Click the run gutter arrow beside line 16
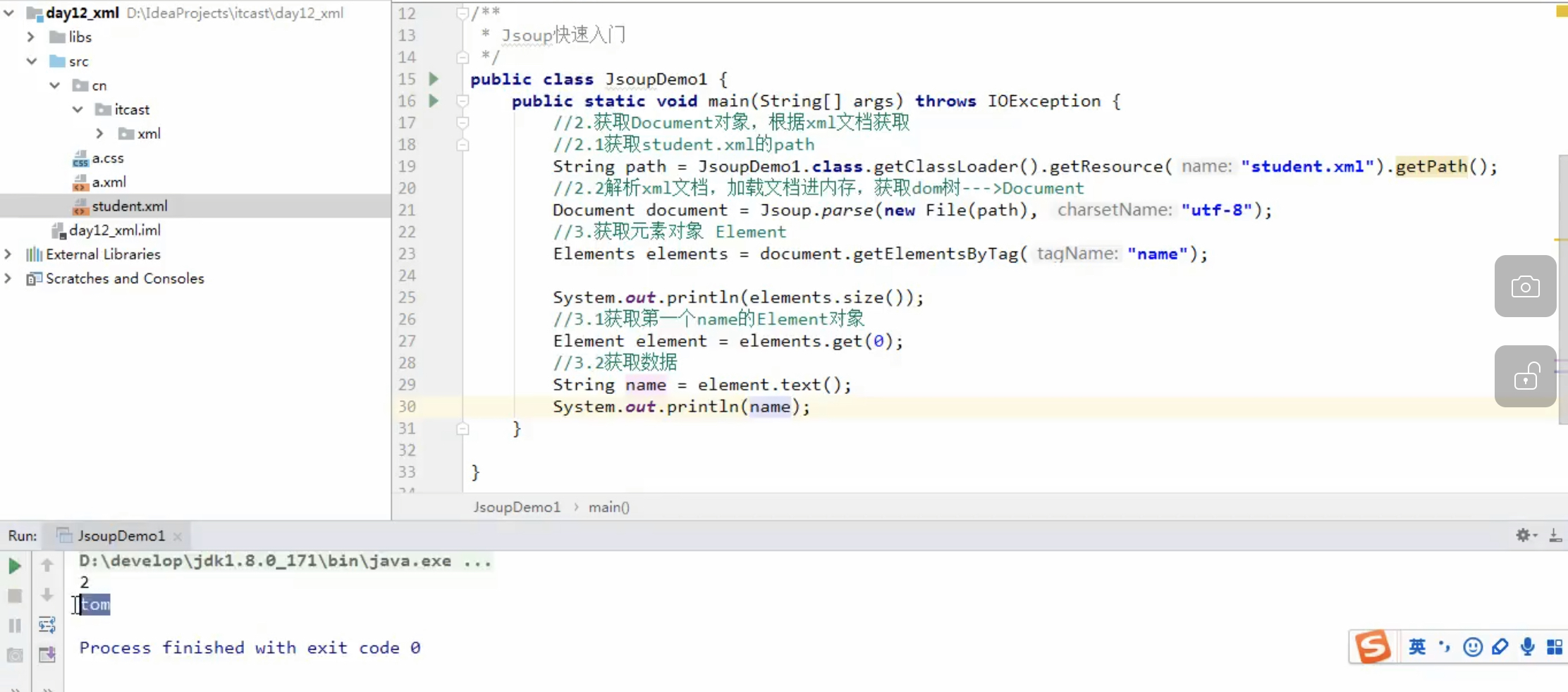 (434, 101)
